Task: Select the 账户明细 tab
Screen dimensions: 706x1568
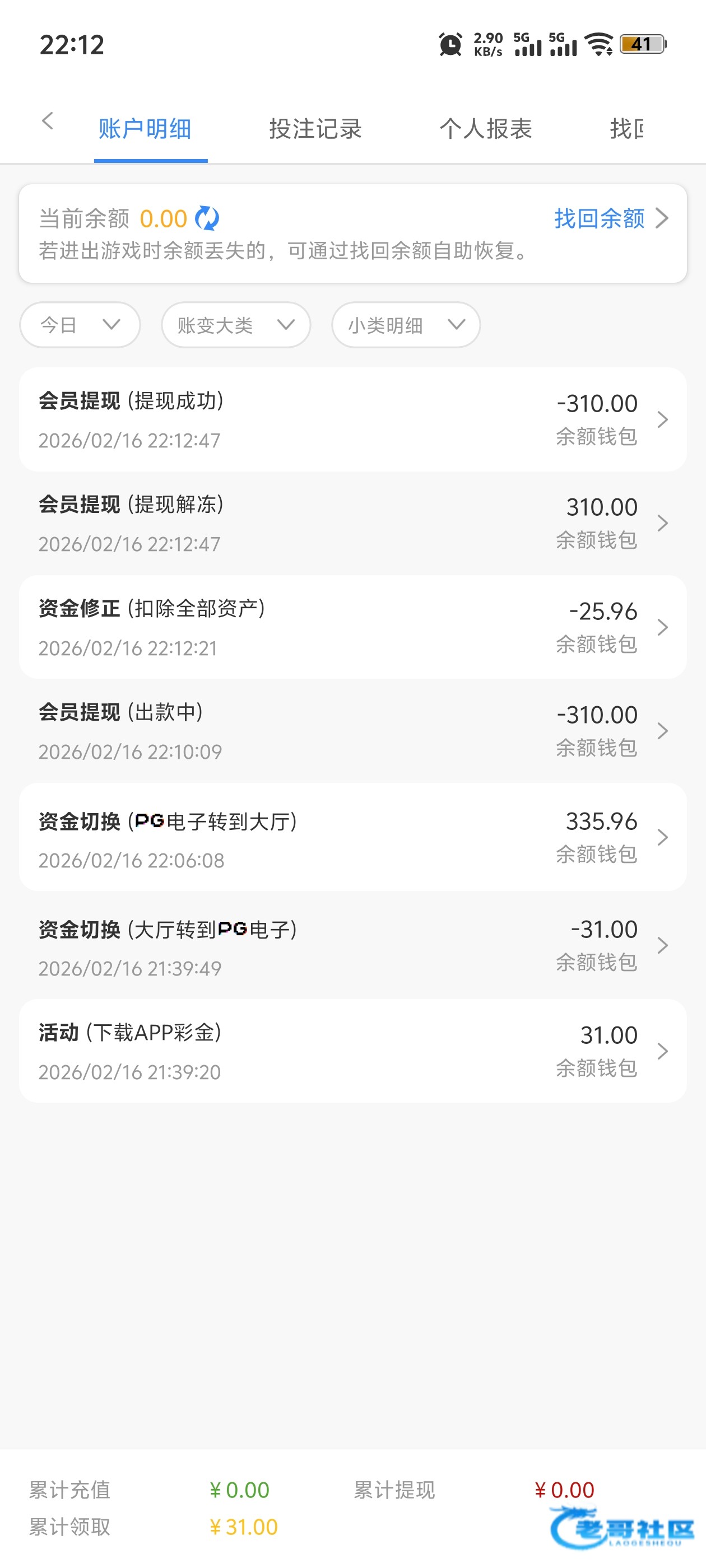Action: pos(145,129)
